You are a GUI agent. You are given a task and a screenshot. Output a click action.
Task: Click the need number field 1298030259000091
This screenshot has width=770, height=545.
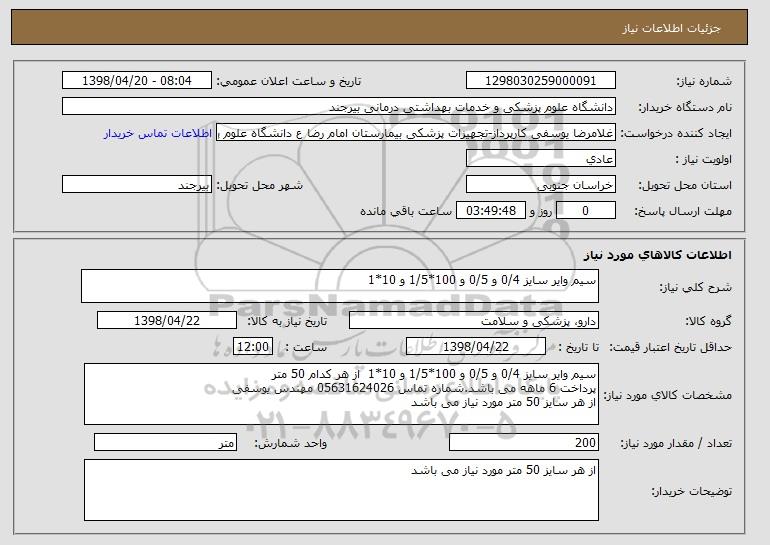(541, 81)
